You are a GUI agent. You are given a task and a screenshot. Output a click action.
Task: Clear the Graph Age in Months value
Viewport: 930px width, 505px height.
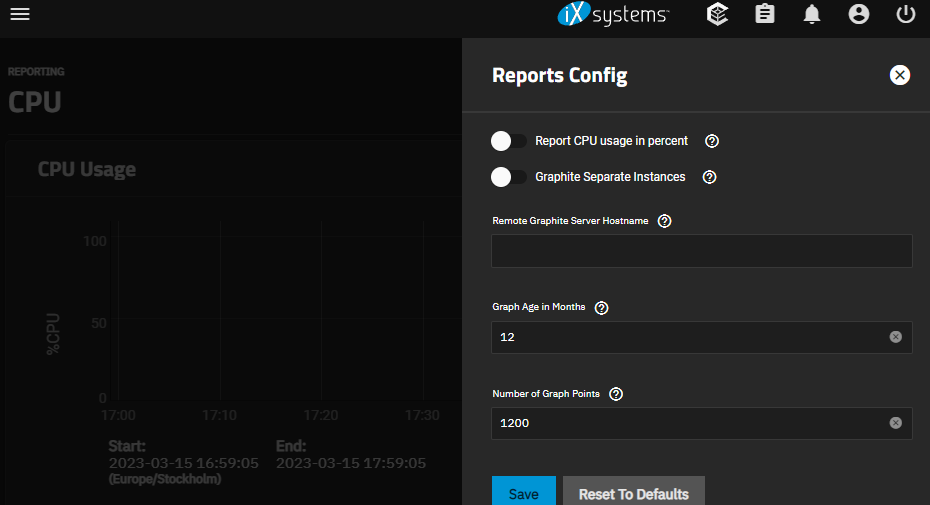click(896, 337)
